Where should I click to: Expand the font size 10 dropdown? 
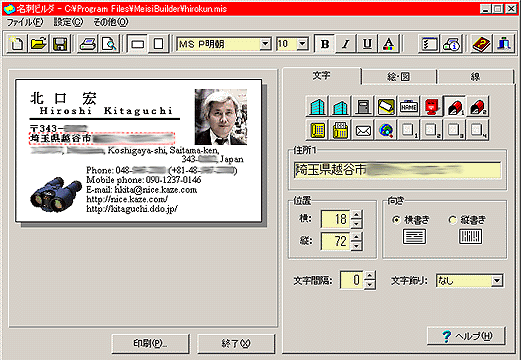302,44
